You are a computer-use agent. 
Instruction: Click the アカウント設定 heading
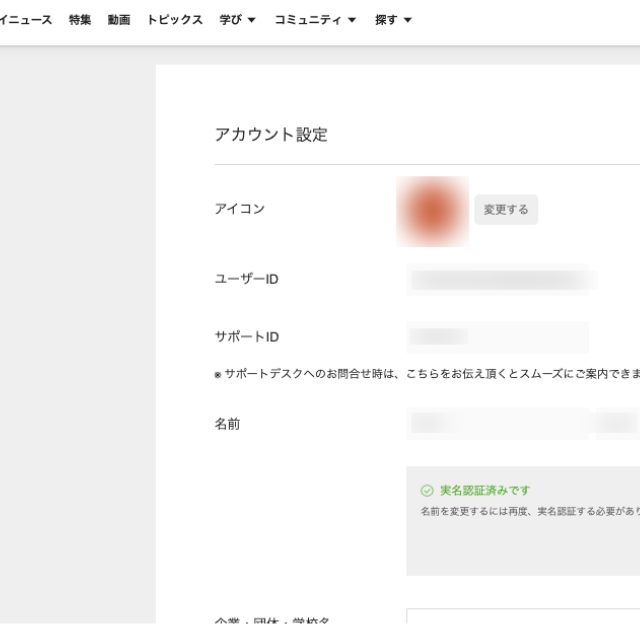(271, 135)
